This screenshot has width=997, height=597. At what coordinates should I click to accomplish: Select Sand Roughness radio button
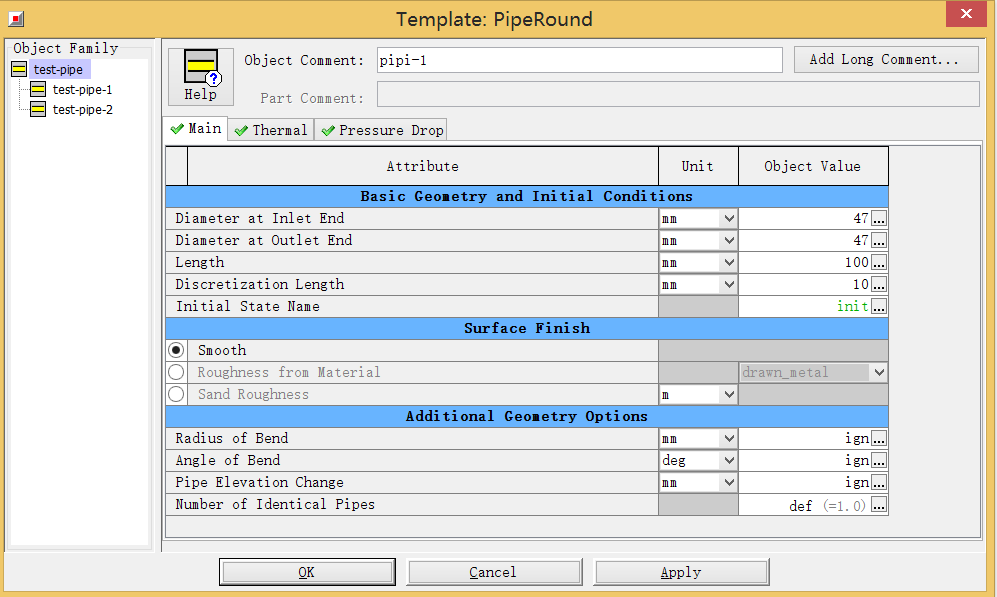pyautogui.click(x=177, y=394)
